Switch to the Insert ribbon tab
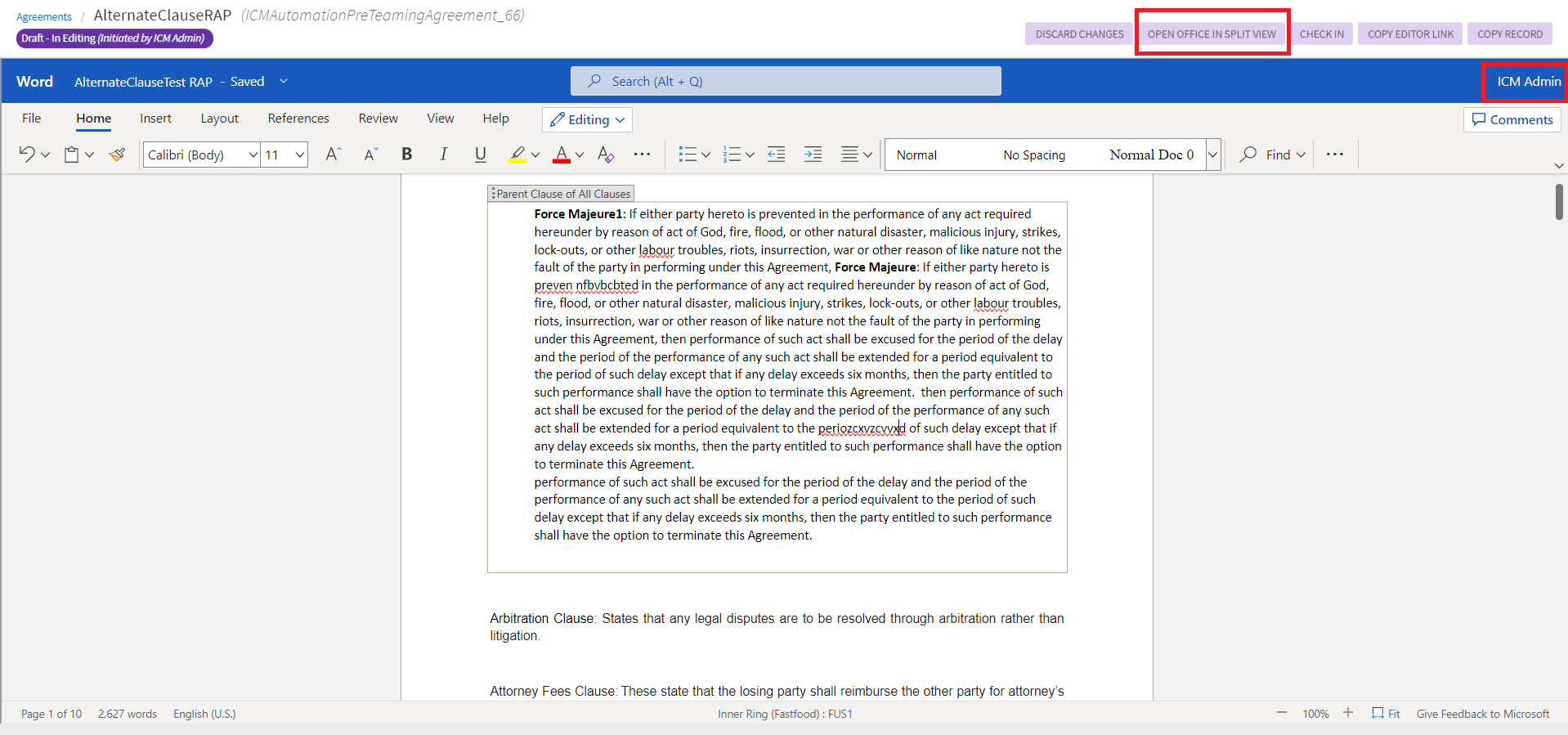 tap(155, 119)
